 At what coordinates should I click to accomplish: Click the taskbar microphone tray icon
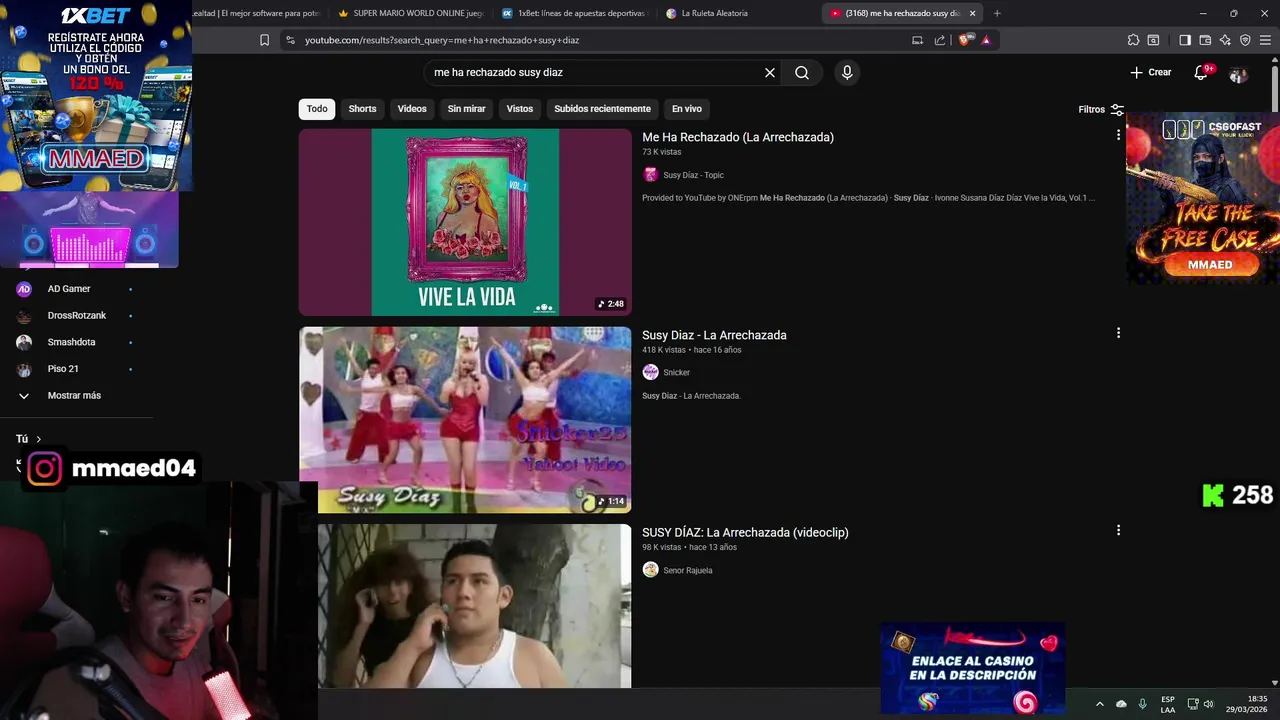(x=1142, y=704)
